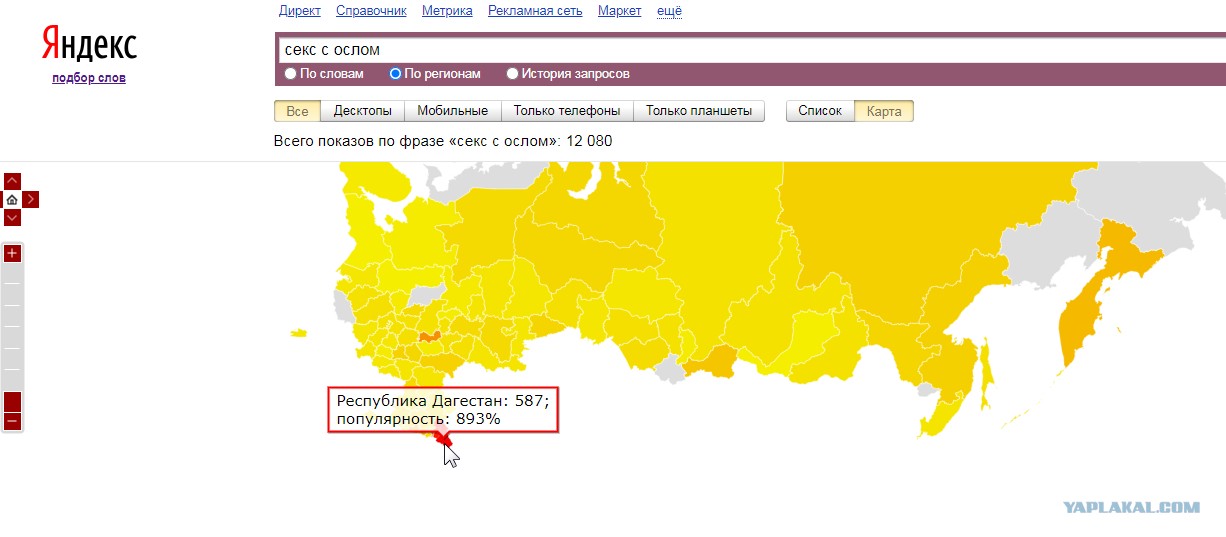This screenshot has height=537, width=1226.
Task: Open the "Метрика" link
Action: tap(447, 11)
